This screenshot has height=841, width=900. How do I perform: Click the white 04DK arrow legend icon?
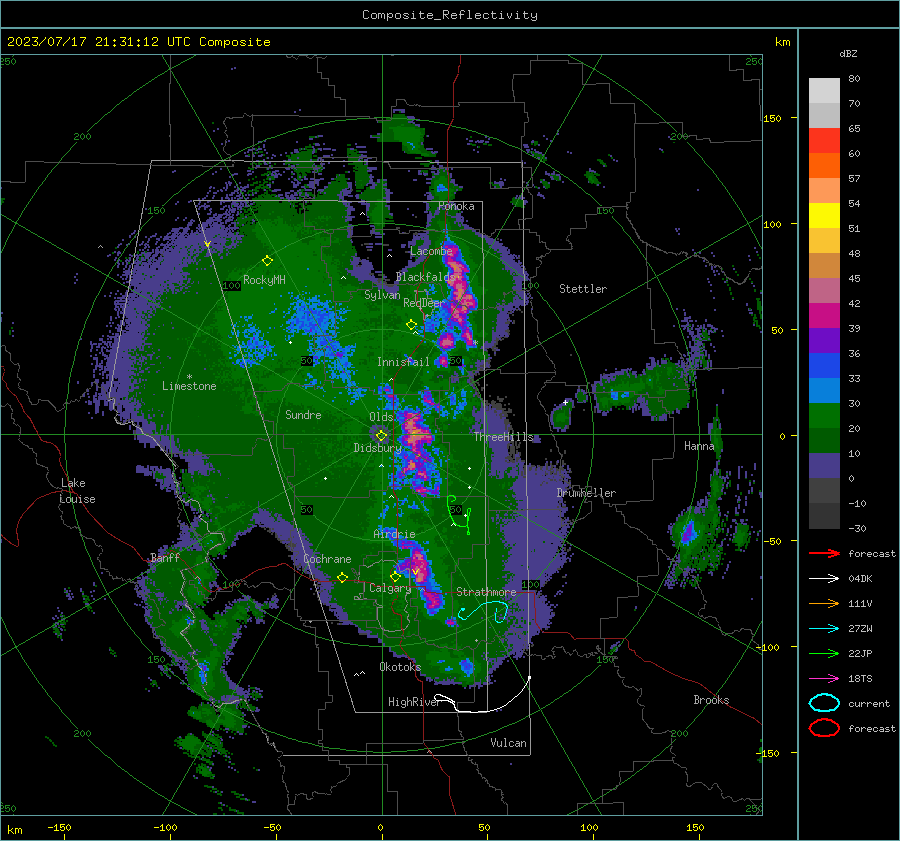824,578
